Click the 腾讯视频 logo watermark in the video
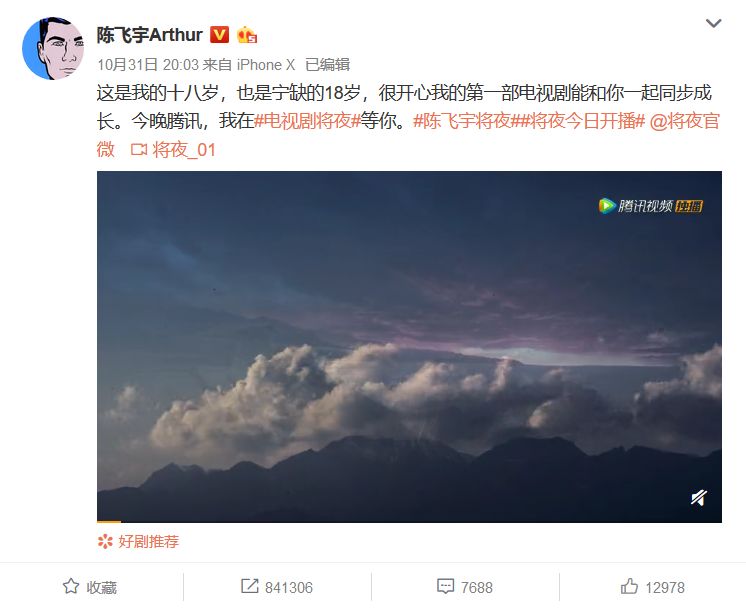The width and height of the screenshot is (746, 610). pyautogui.click(x=650, y=206)
